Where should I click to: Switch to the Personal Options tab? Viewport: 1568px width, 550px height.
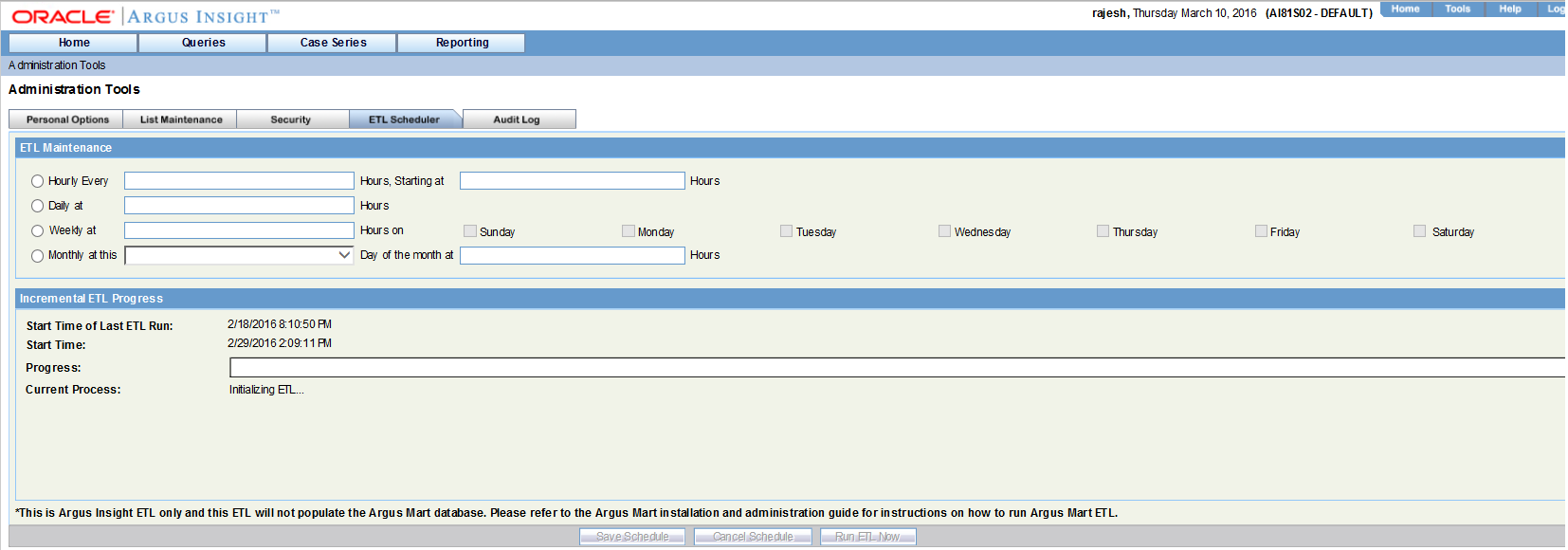pos(66,119)
